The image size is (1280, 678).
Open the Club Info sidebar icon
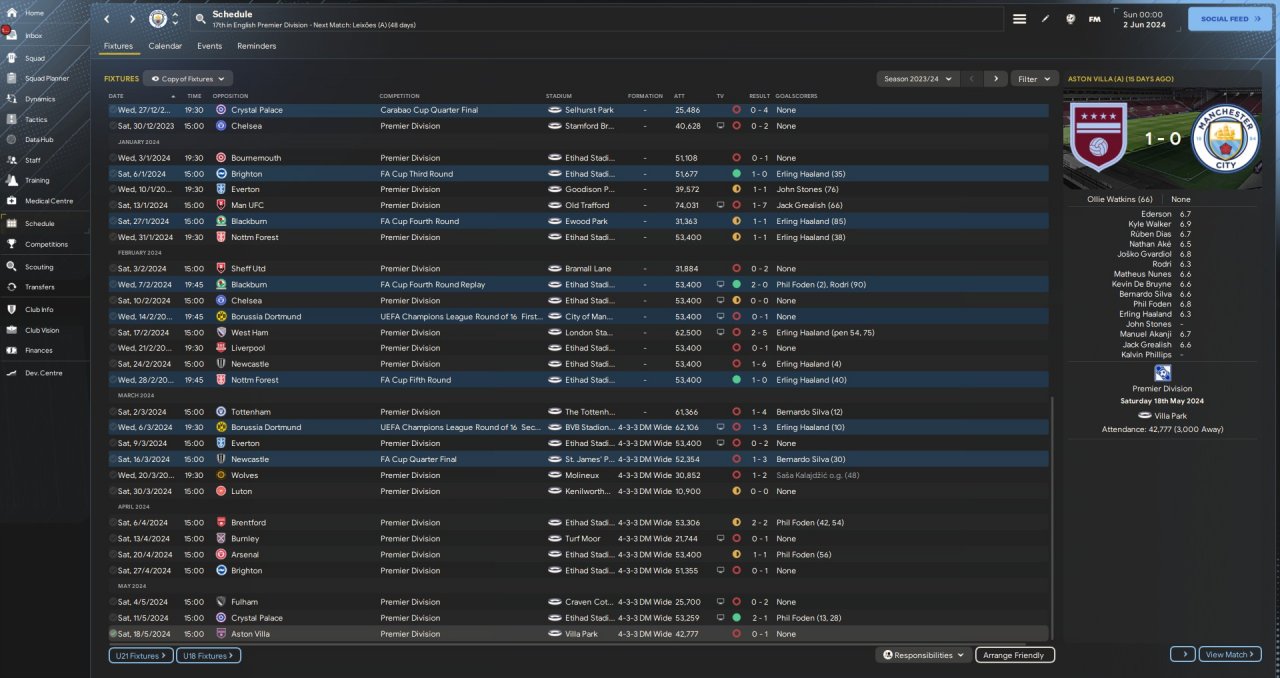pyautogui.click(x=10, y=310)
